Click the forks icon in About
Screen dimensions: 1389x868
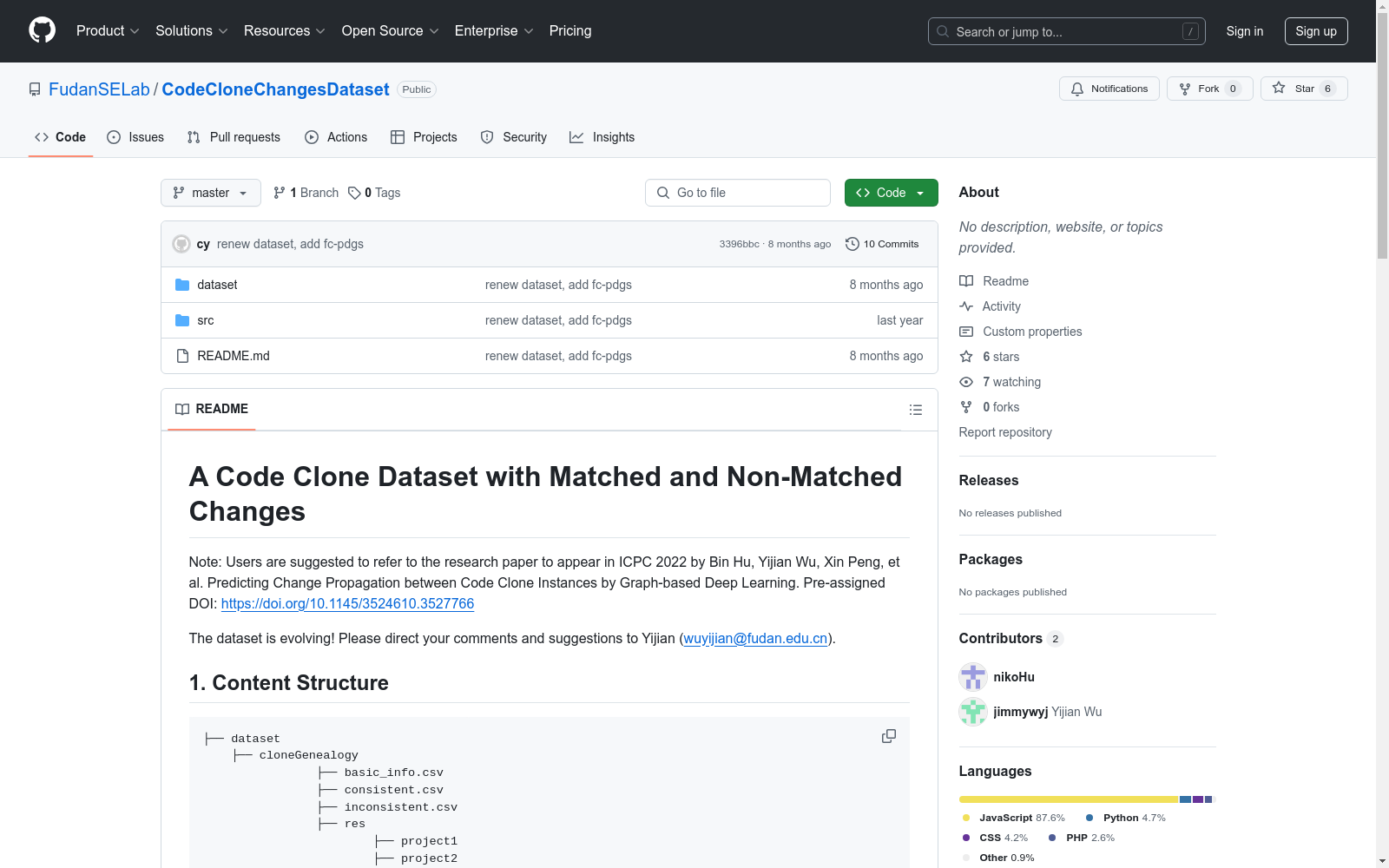(x=966, y=407)
